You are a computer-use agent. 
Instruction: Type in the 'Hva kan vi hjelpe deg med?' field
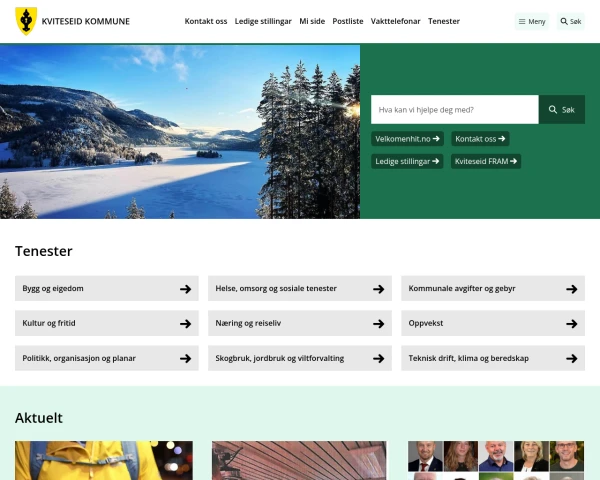454,110
